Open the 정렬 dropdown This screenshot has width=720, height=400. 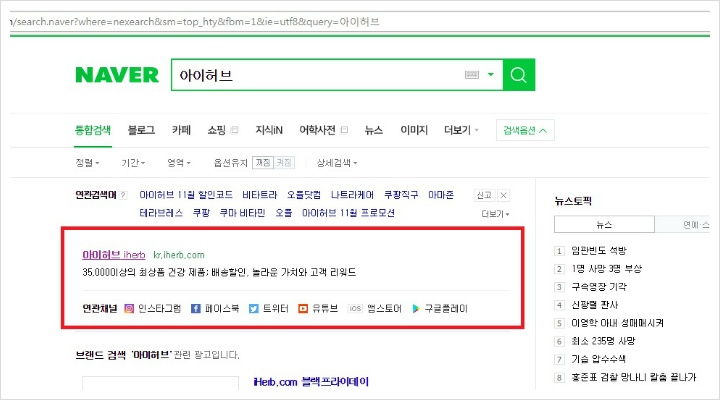tap(87, 163)
